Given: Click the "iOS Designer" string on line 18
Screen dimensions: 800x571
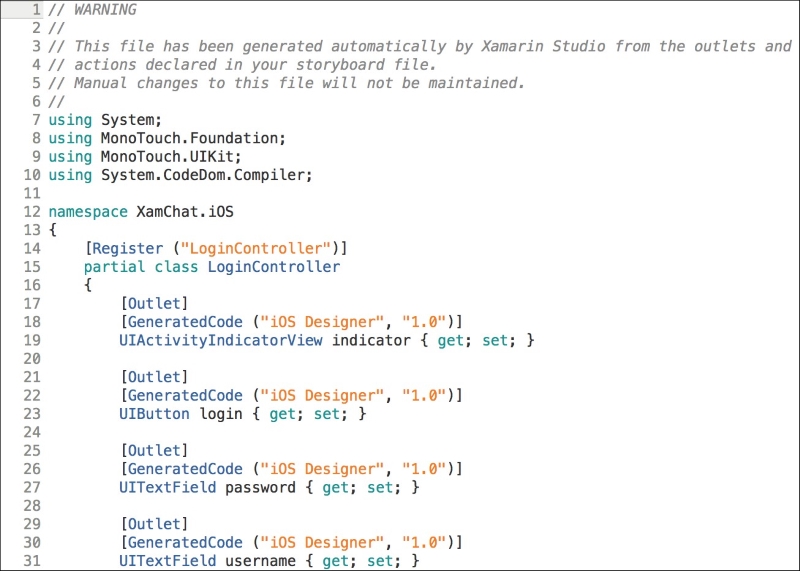Looking at the screenshot, I should tap(322, 322).
